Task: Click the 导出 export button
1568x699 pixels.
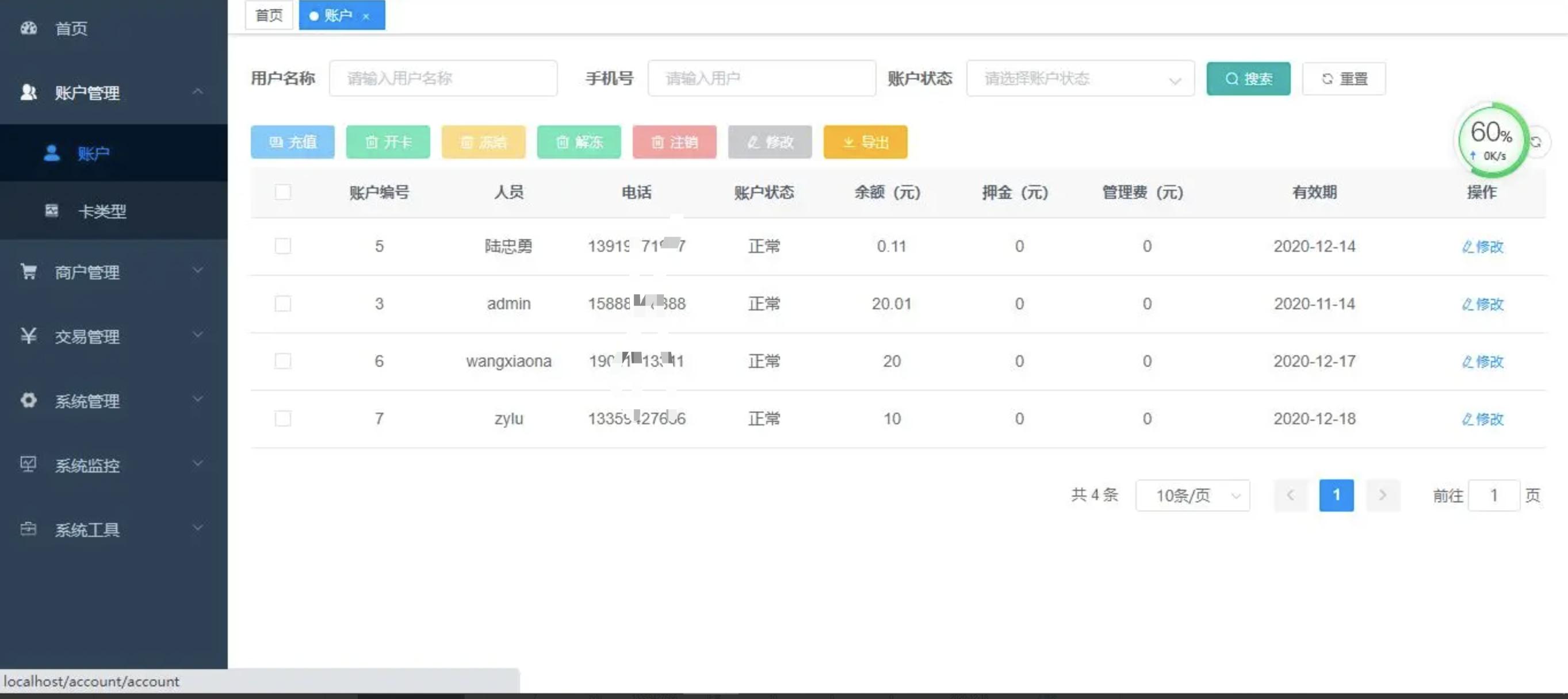Action: [x=865, y=142]
